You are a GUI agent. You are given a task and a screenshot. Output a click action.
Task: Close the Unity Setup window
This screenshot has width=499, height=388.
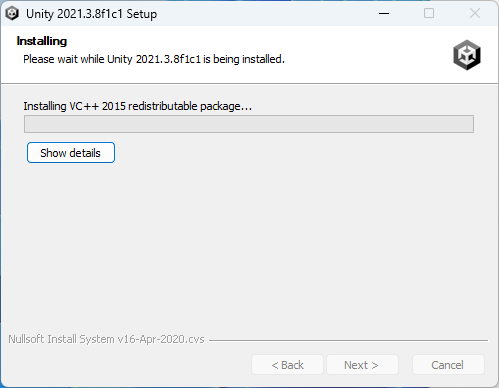point(475,13)
